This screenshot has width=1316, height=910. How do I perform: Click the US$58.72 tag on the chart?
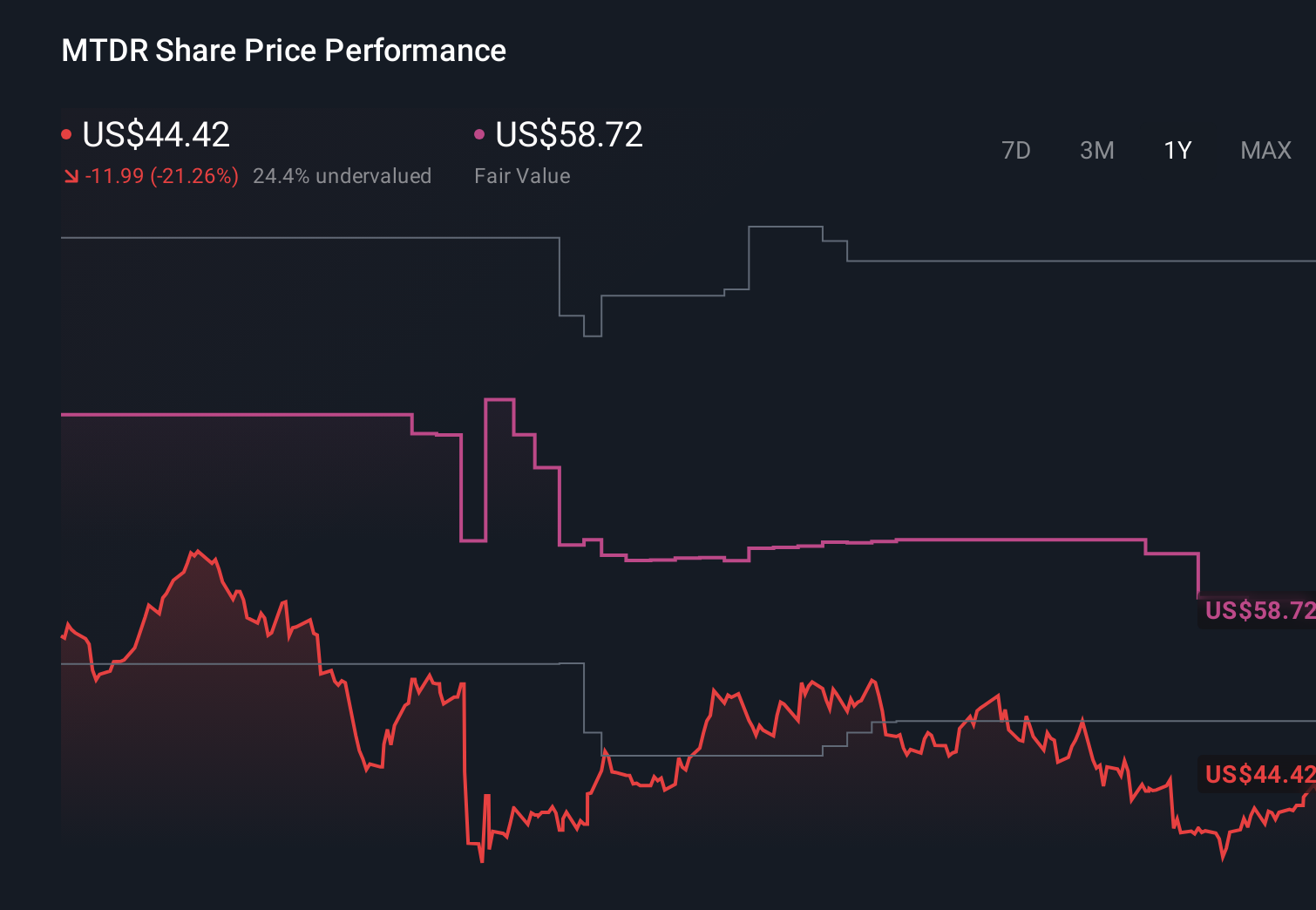point(1258,610)
